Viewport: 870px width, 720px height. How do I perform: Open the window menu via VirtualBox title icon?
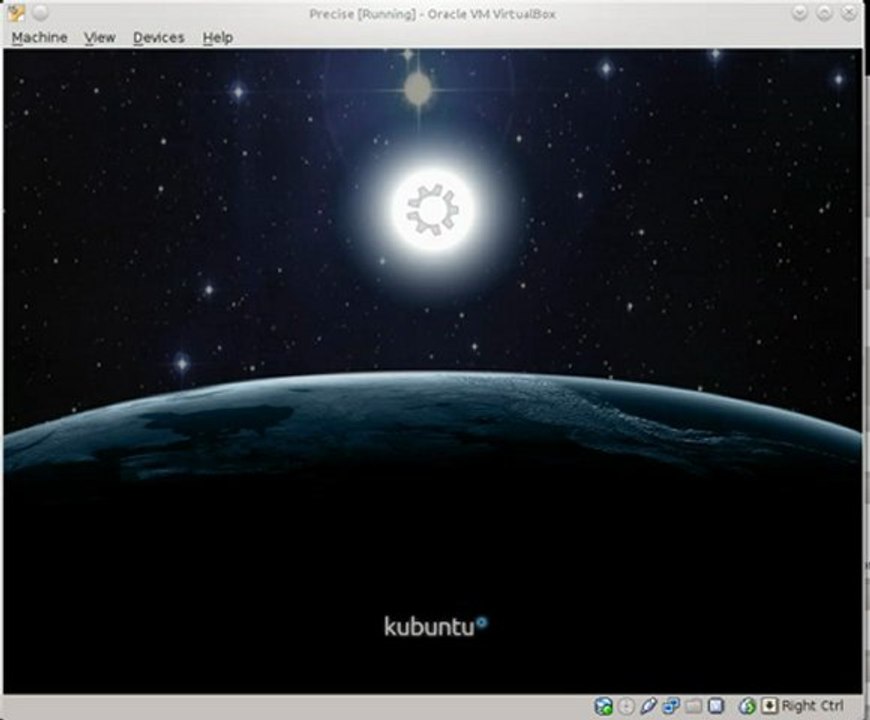(16, 12)
